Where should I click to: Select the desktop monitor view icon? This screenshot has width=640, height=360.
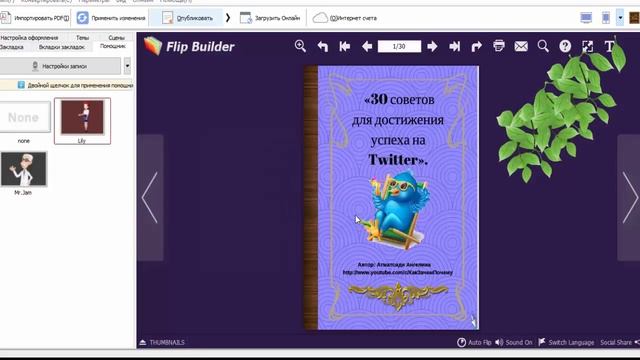pyautogui.click(x=586, y=18)
